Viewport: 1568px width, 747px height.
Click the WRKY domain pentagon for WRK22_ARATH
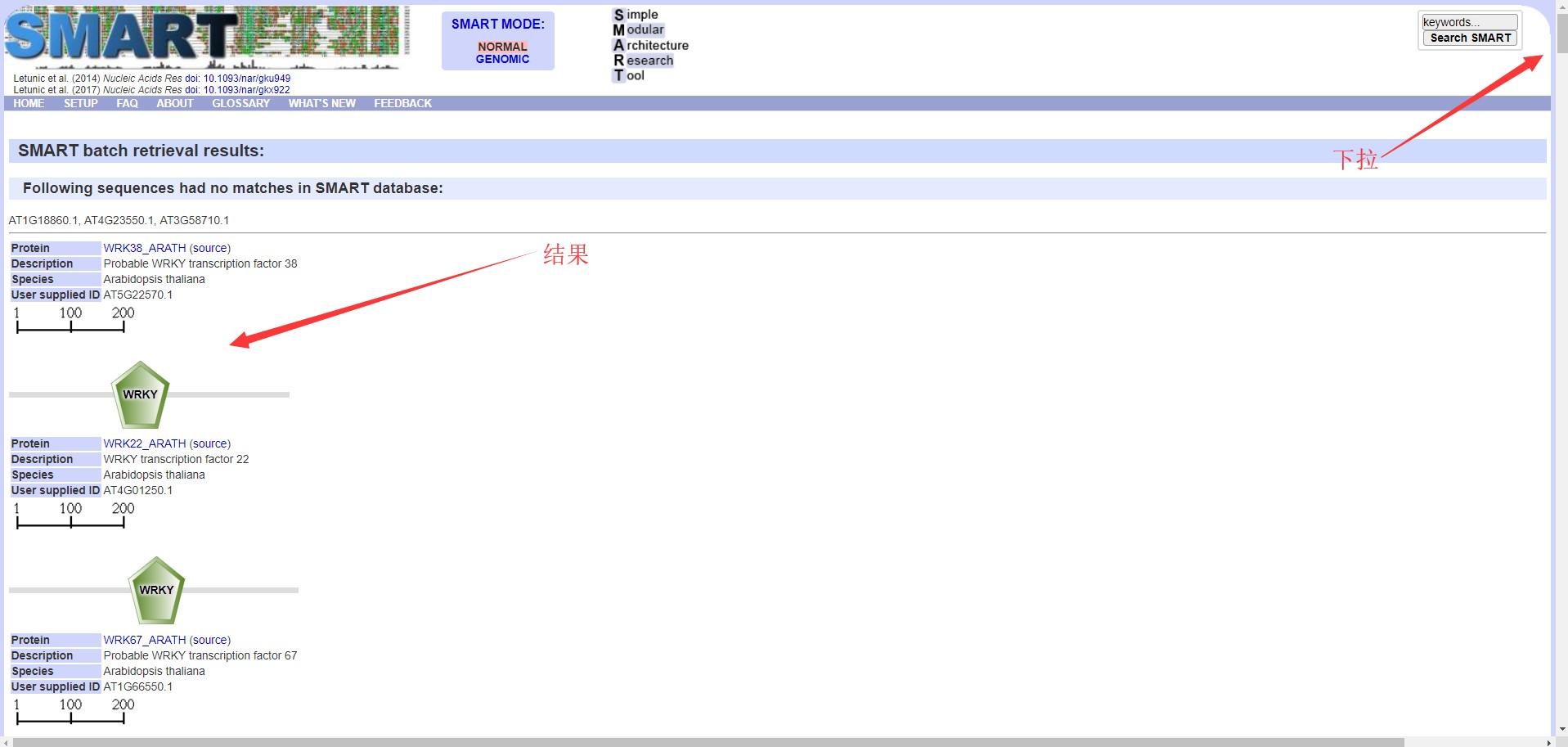click(156, 591)
